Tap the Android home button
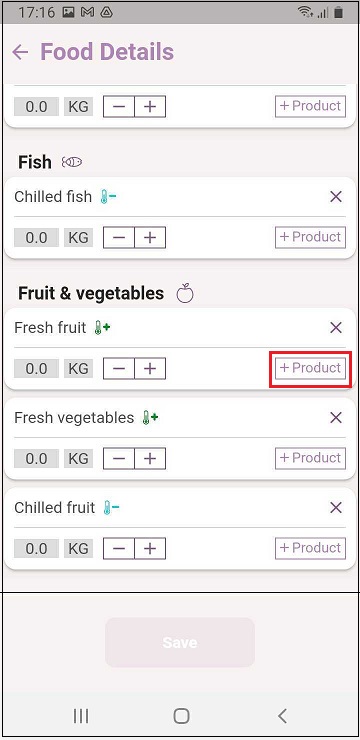 181,716
